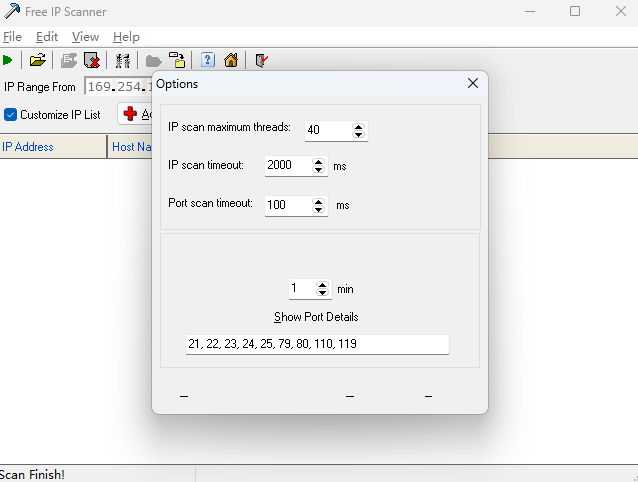638x482 pixels.
Task: Decrease the minutes spinner value
Action: click(x=323, y=293)
